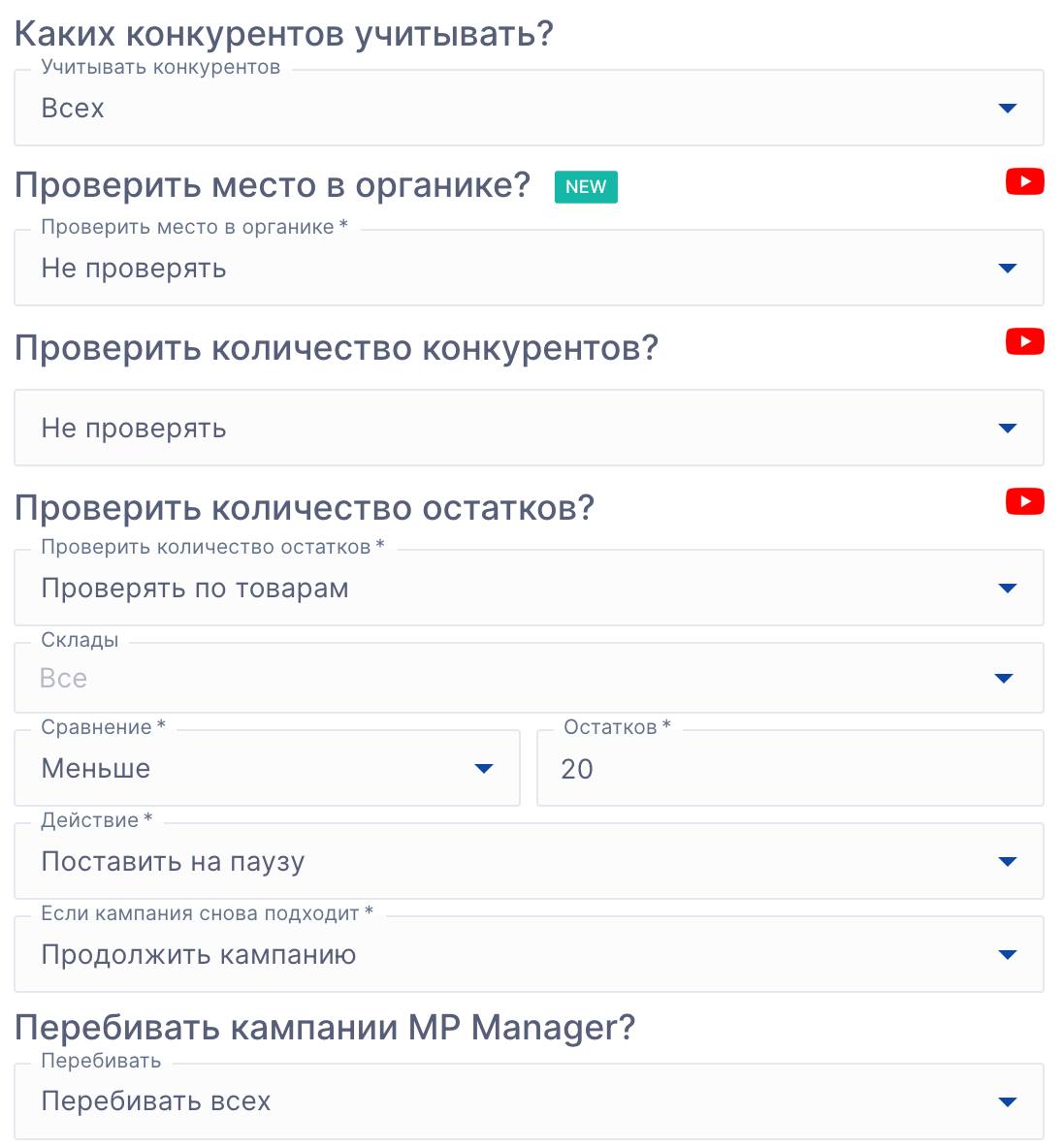Open YouTube video for organic position check

click(x=1024, y=182)
